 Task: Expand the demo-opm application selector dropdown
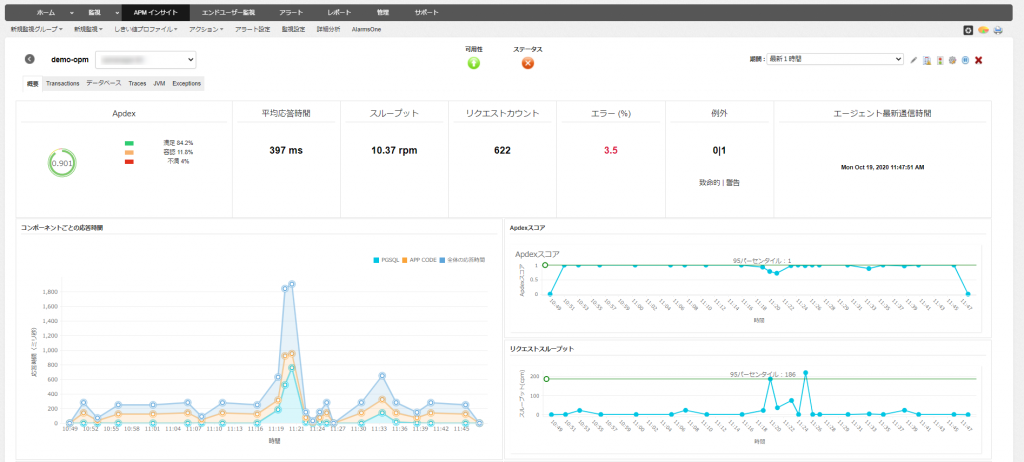tap(146, 60)
